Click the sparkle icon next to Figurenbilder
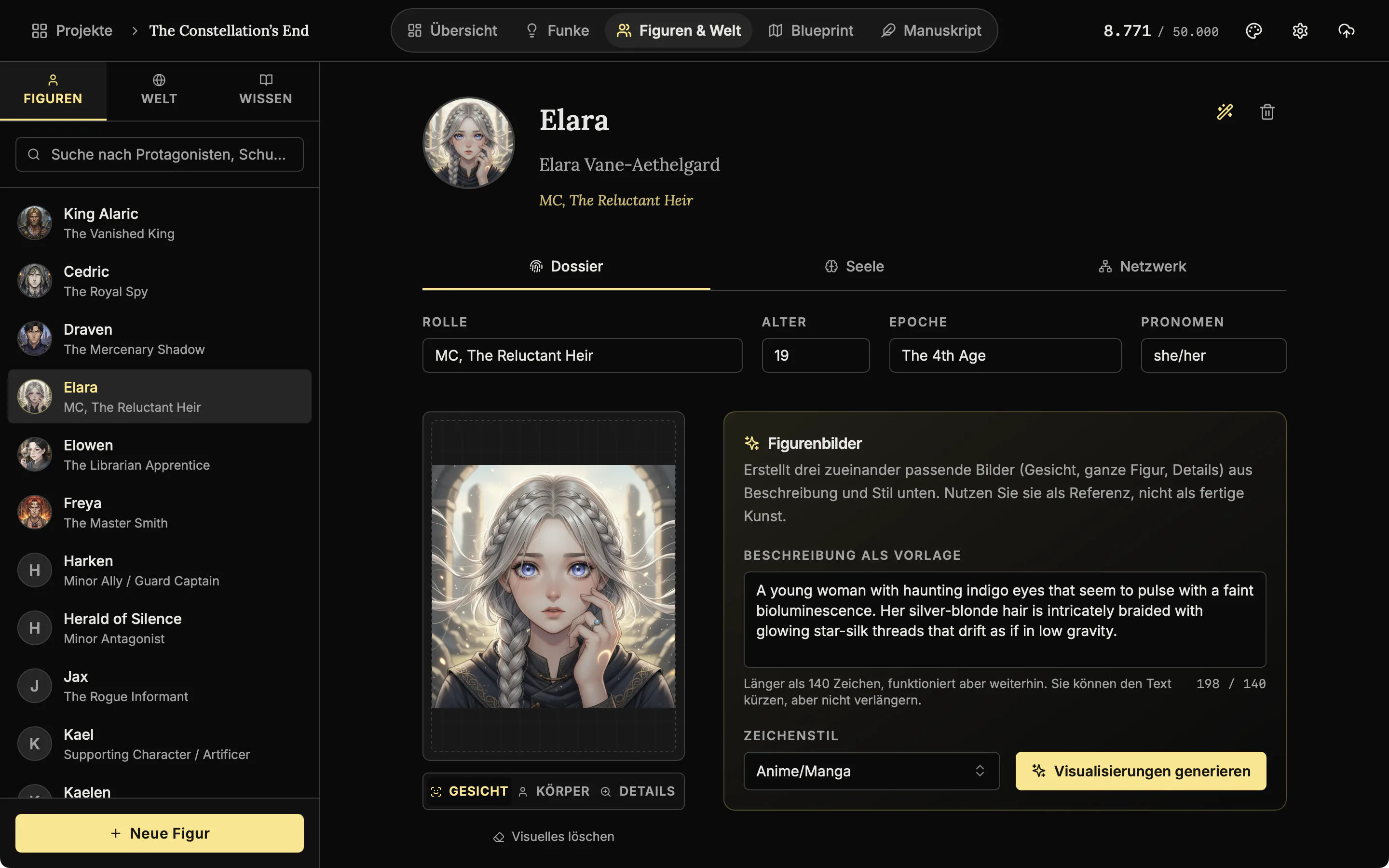 click(x=751, y=443)
